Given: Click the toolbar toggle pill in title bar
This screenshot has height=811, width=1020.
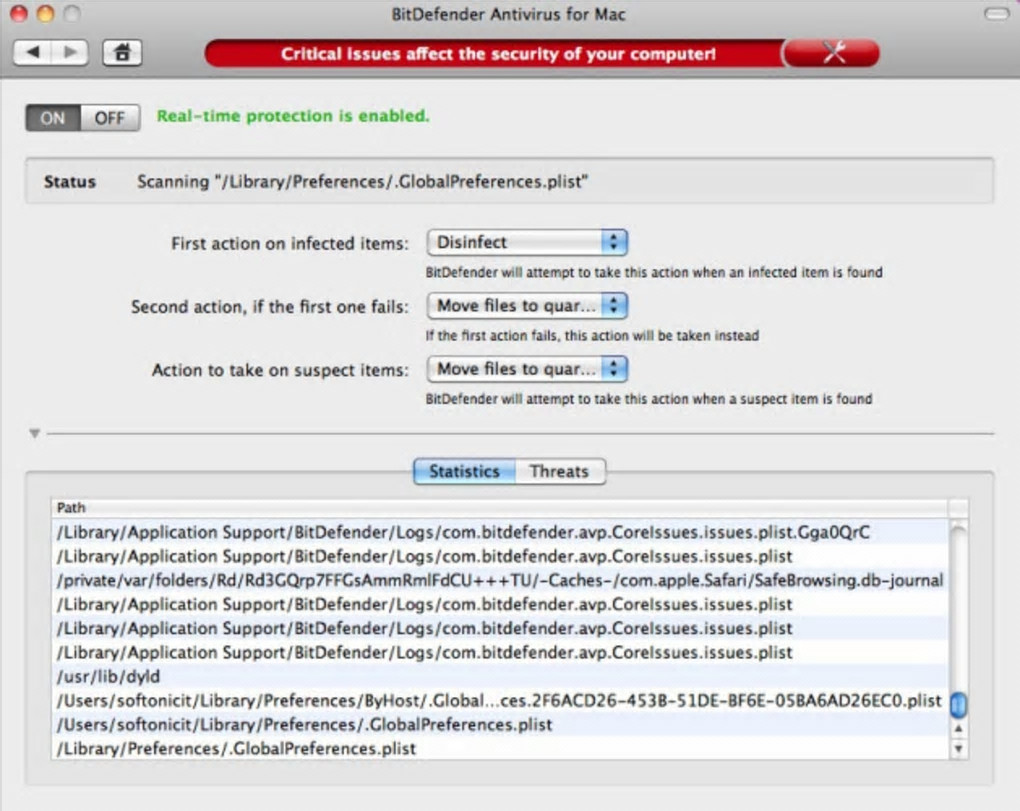Looking at the screenshot, I should [997, 14].
